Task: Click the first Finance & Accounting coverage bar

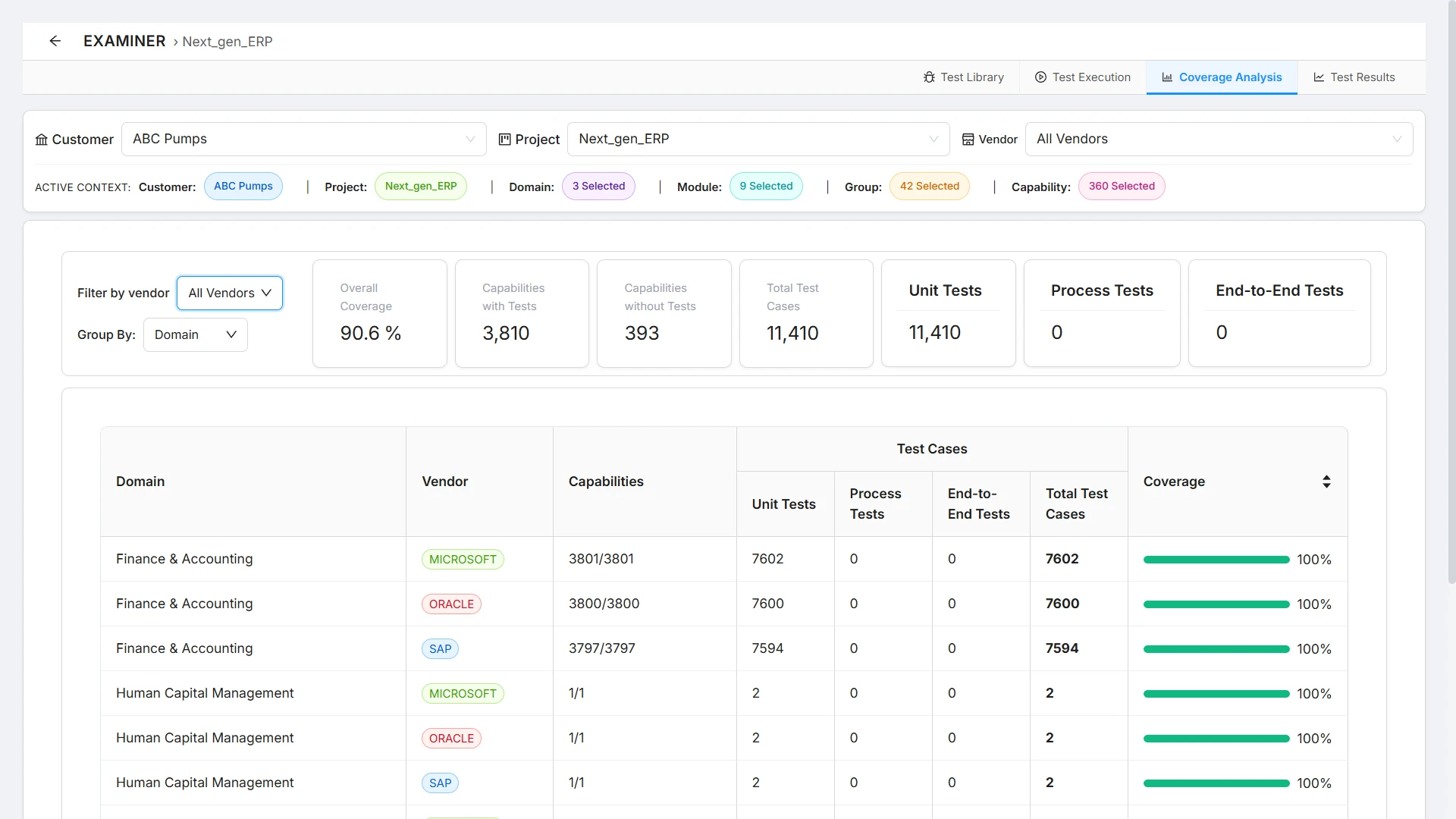Action: coord(1216,560)
